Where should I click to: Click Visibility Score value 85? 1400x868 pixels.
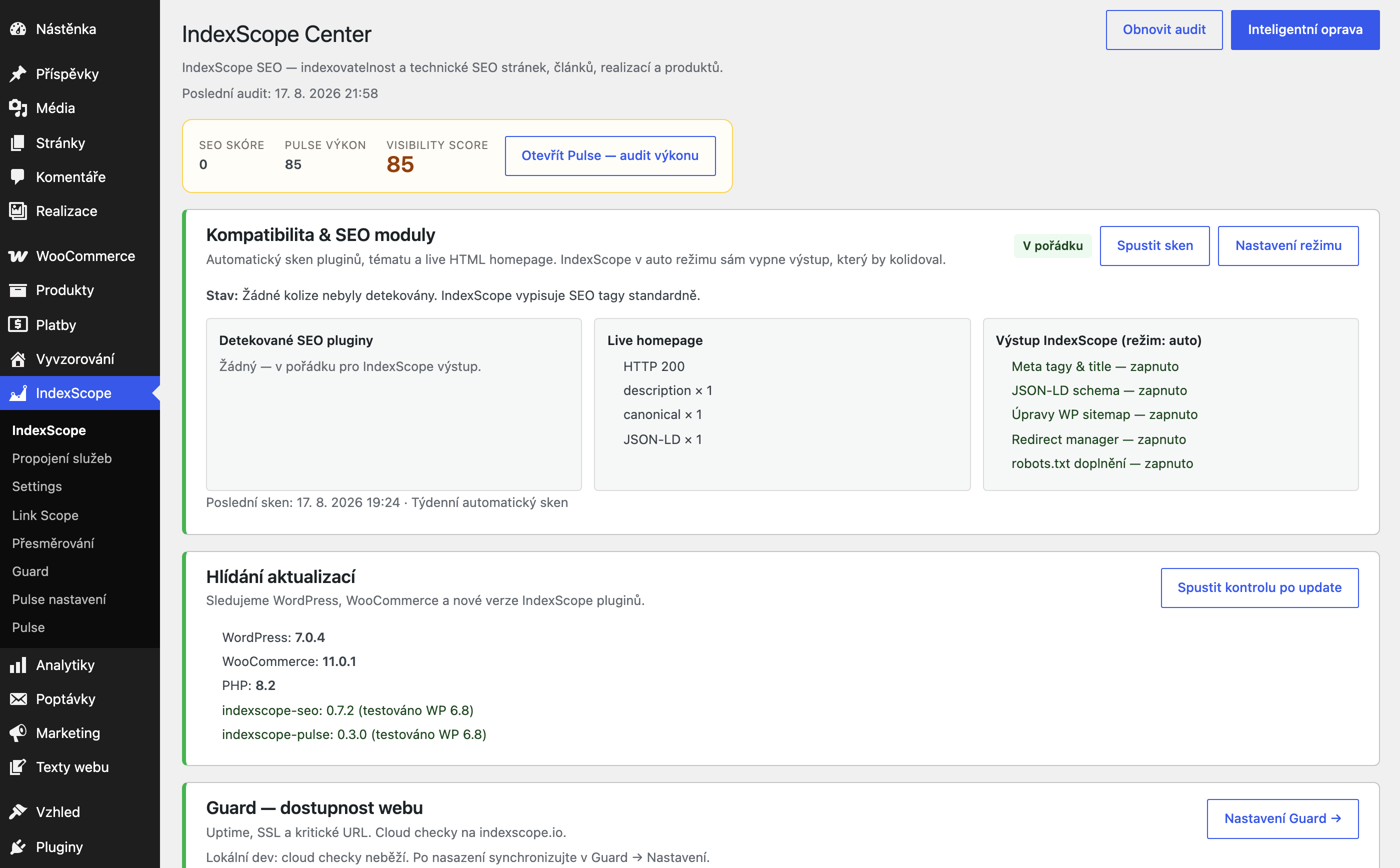(400, 165)
